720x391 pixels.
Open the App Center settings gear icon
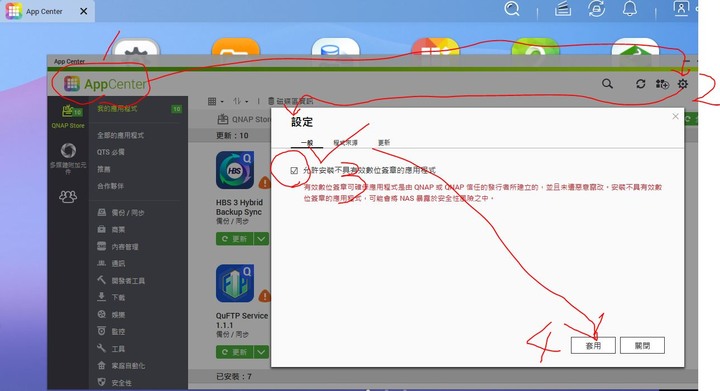pyautogui.click(x=683, y=84)
